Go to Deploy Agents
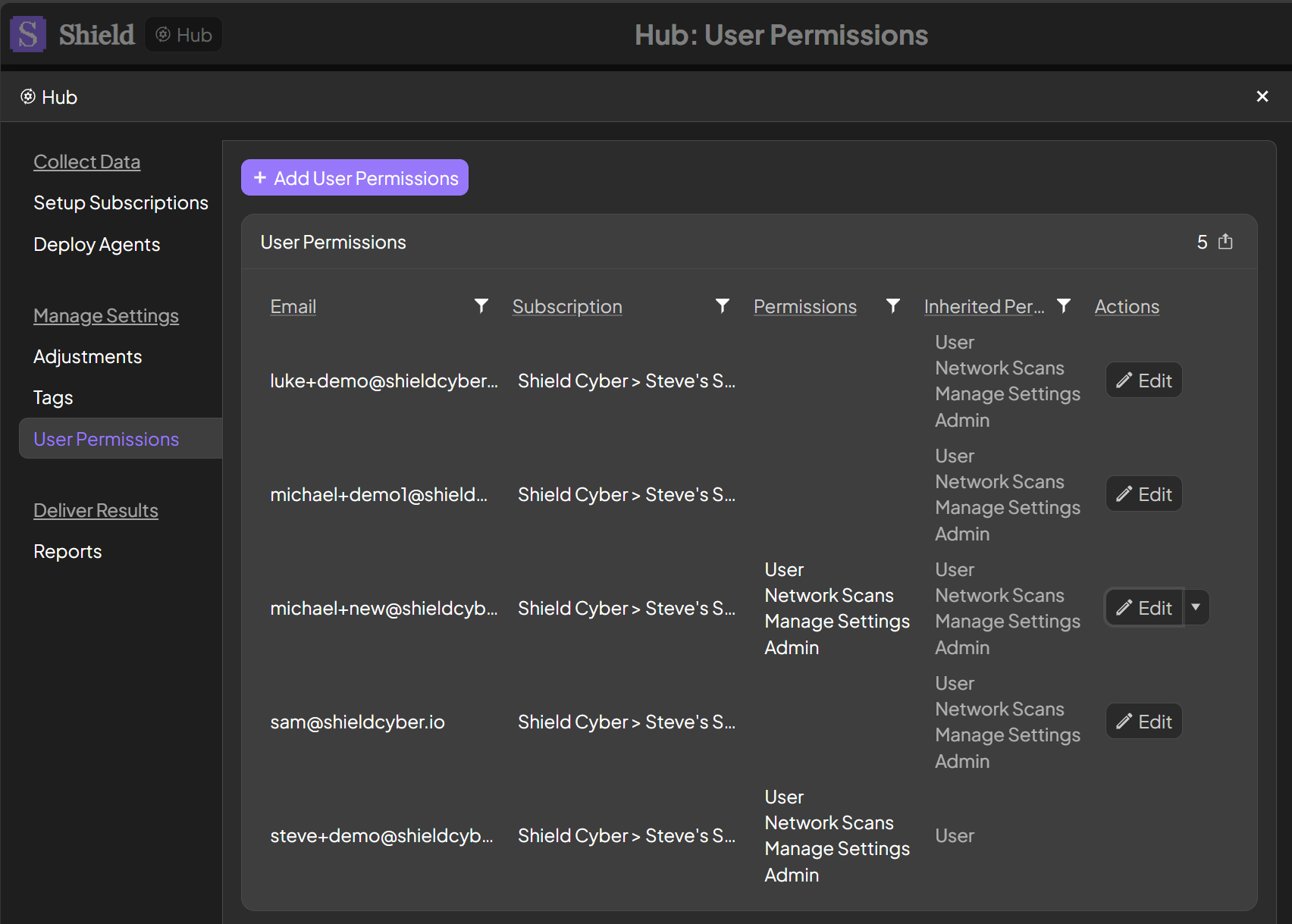Image resolution: width=1292 pixels, height=924 pixels. coord(97,244)
